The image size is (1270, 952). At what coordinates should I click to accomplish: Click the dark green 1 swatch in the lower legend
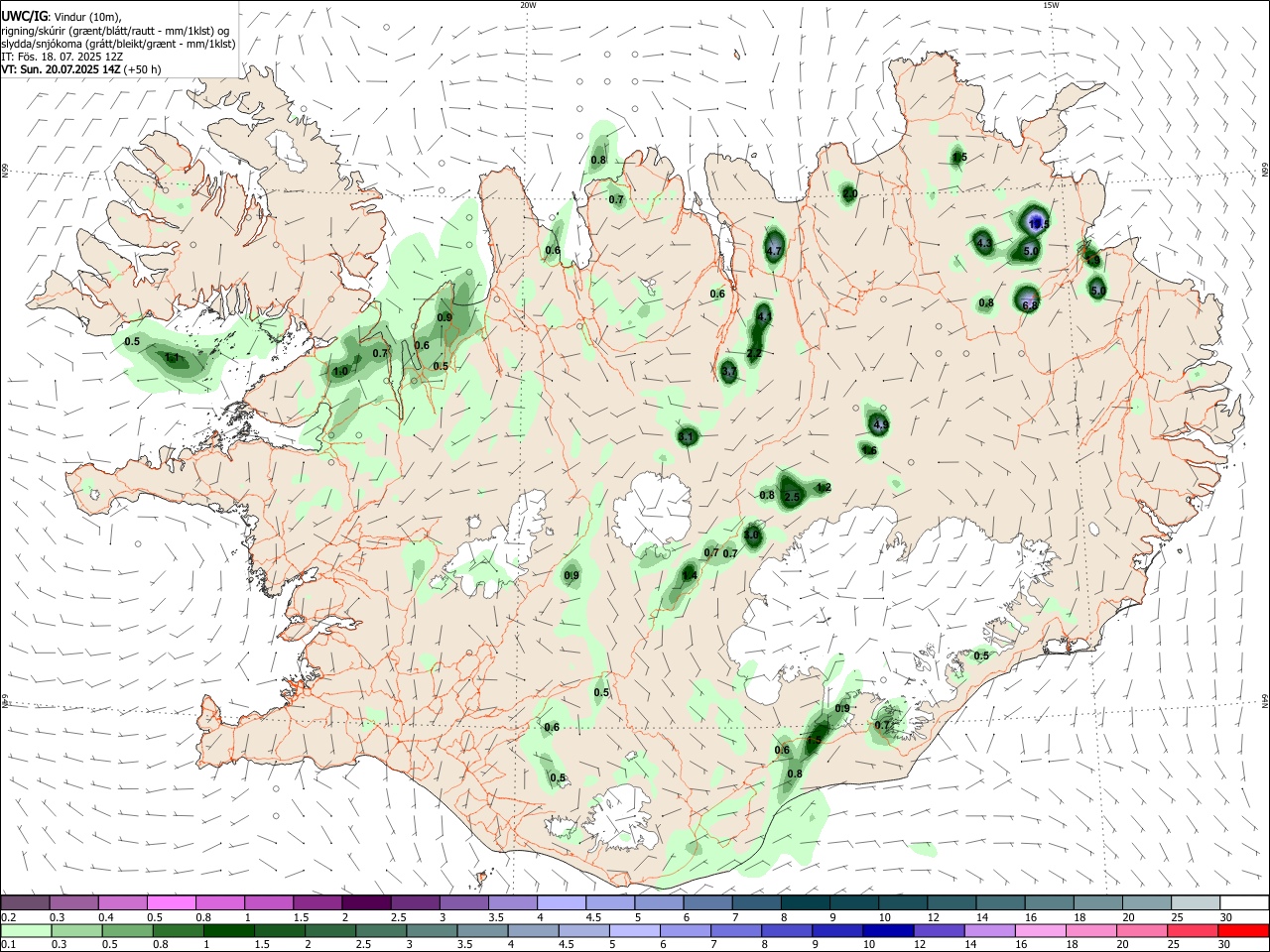coord(229,931)
